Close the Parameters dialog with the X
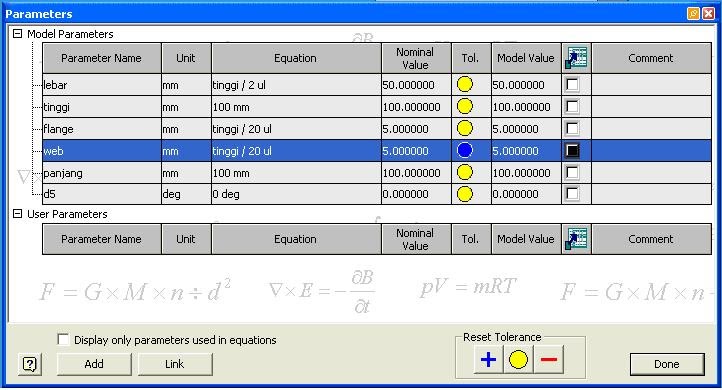The image size is (722, 390). click(708, 14)
